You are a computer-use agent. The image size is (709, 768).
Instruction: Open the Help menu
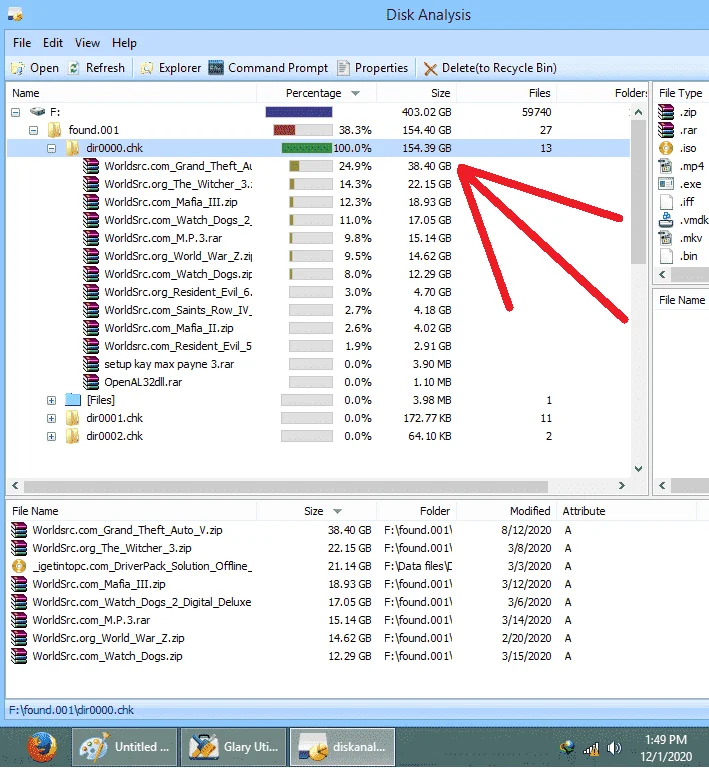[x=124, y=43]
